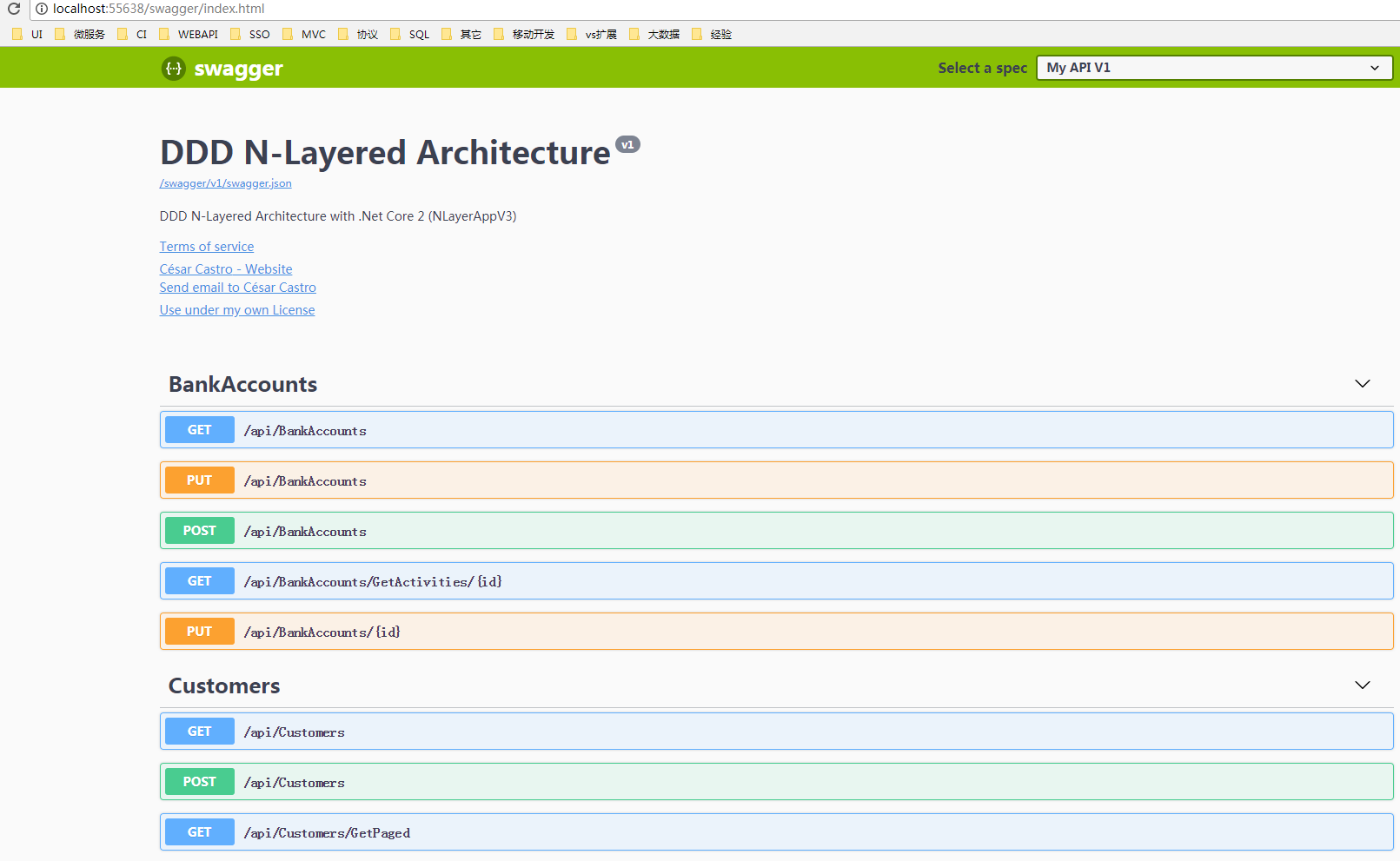Click the Swagger logo icon

[x=174, y=68]
